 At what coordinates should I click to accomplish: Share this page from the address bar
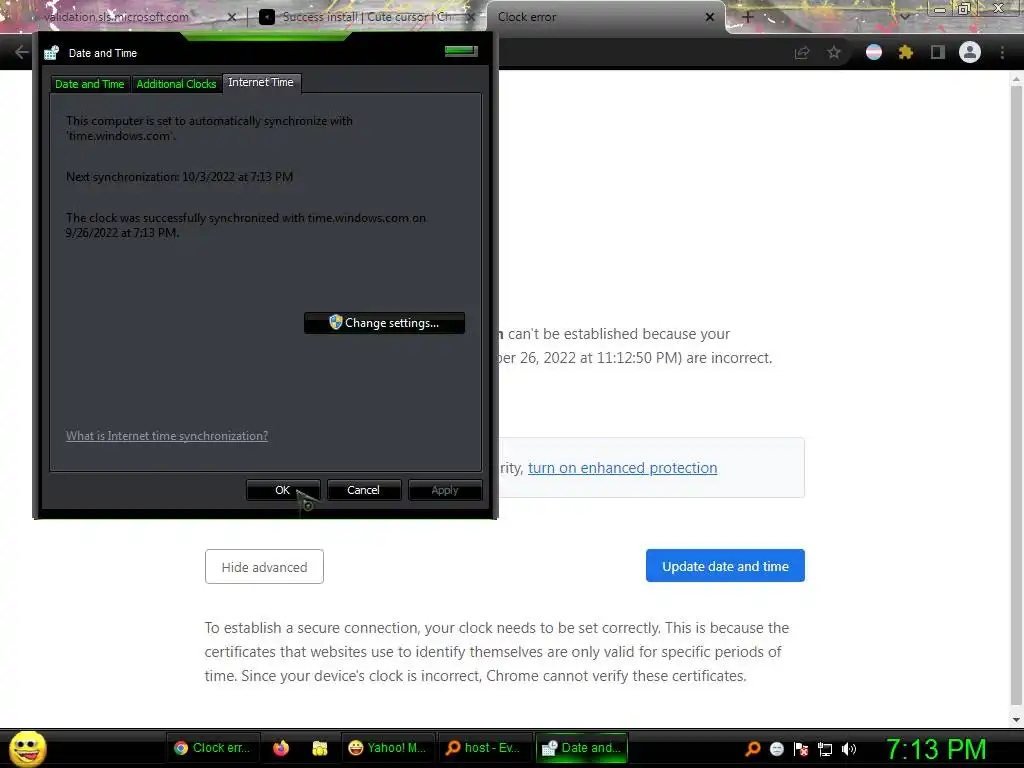pyautogui.click(x=802, y=52)
